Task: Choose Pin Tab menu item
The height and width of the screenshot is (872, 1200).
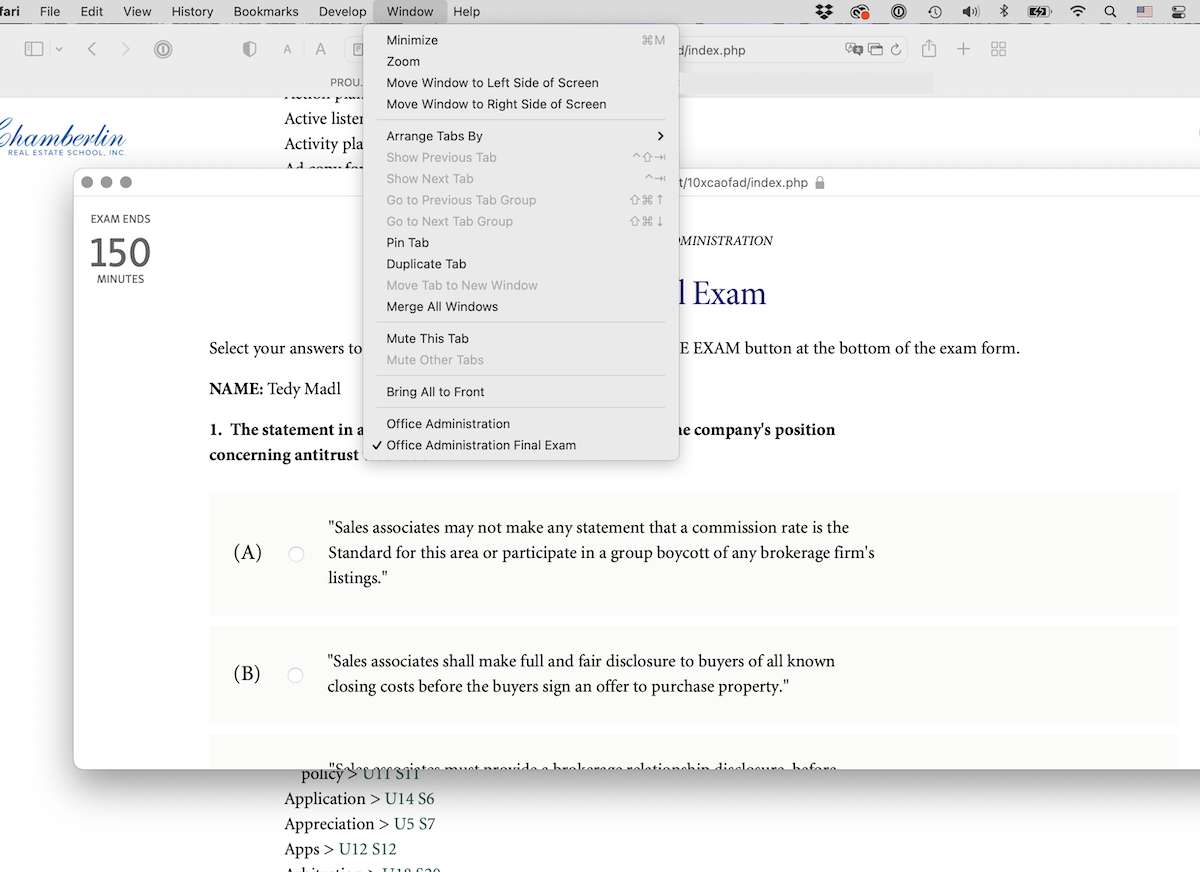Action: click(x=521, y=243)
